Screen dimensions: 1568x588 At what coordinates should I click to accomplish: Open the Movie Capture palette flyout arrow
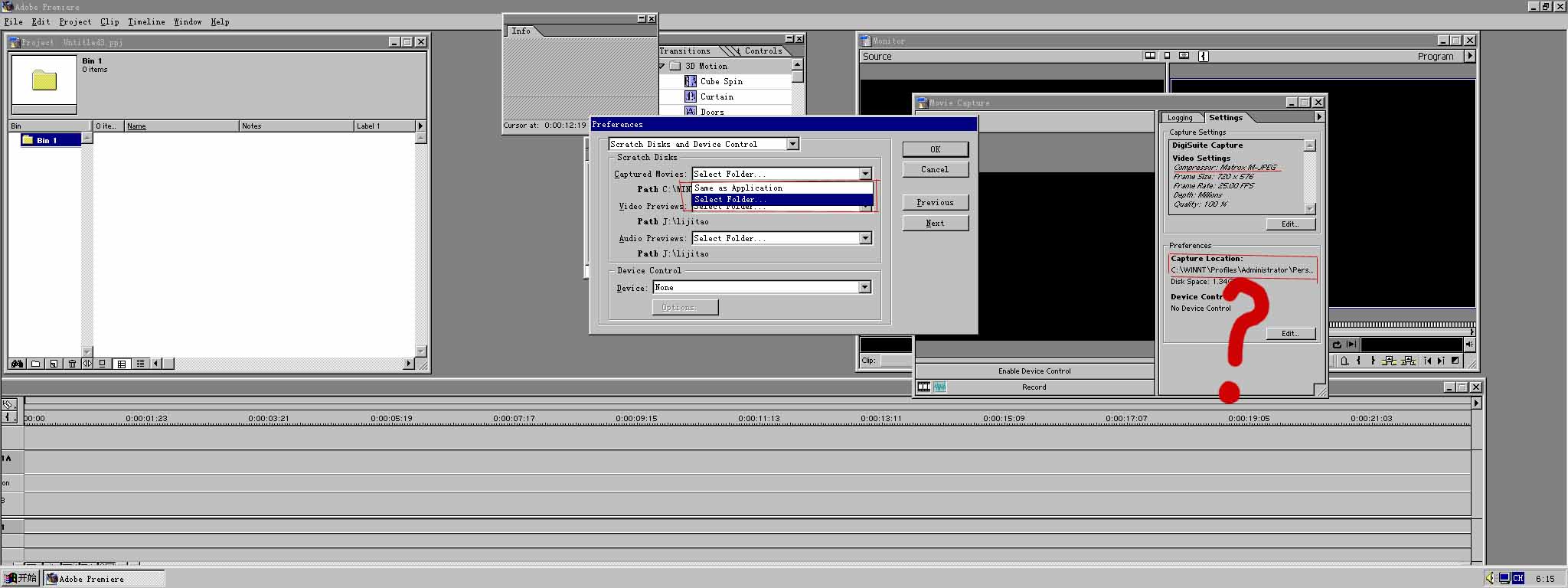(1318, 117)
